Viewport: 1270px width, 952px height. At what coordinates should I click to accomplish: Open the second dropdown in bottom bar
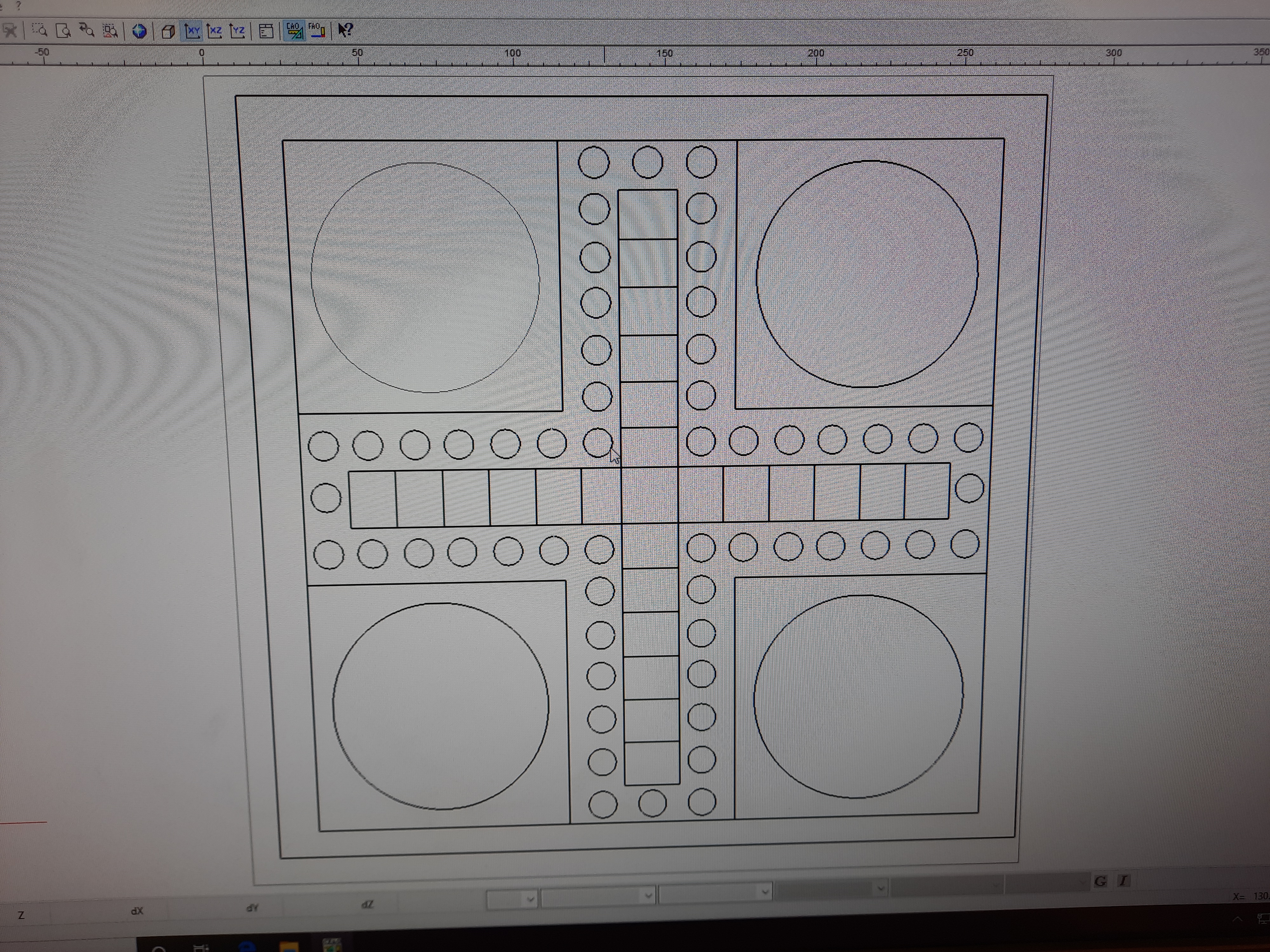(x=598, y=896)
